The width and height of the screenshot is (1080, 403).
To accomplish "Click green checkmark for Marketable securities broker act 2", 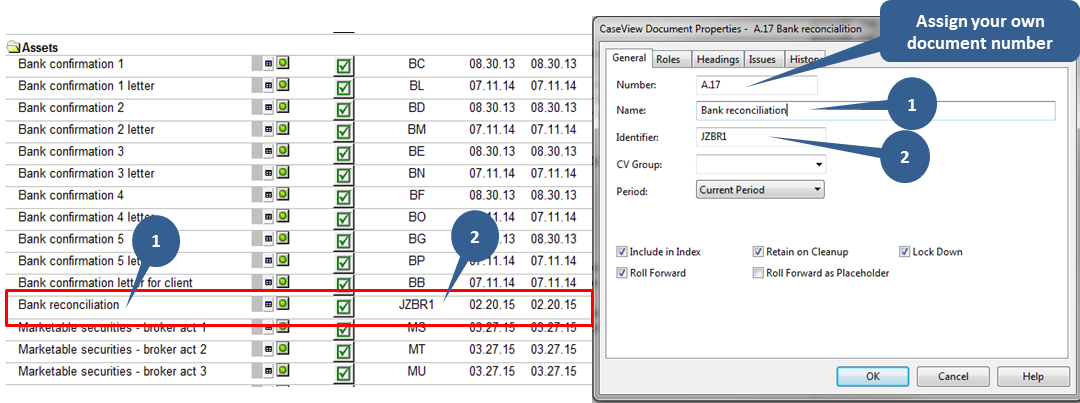I will coord(344,353).
